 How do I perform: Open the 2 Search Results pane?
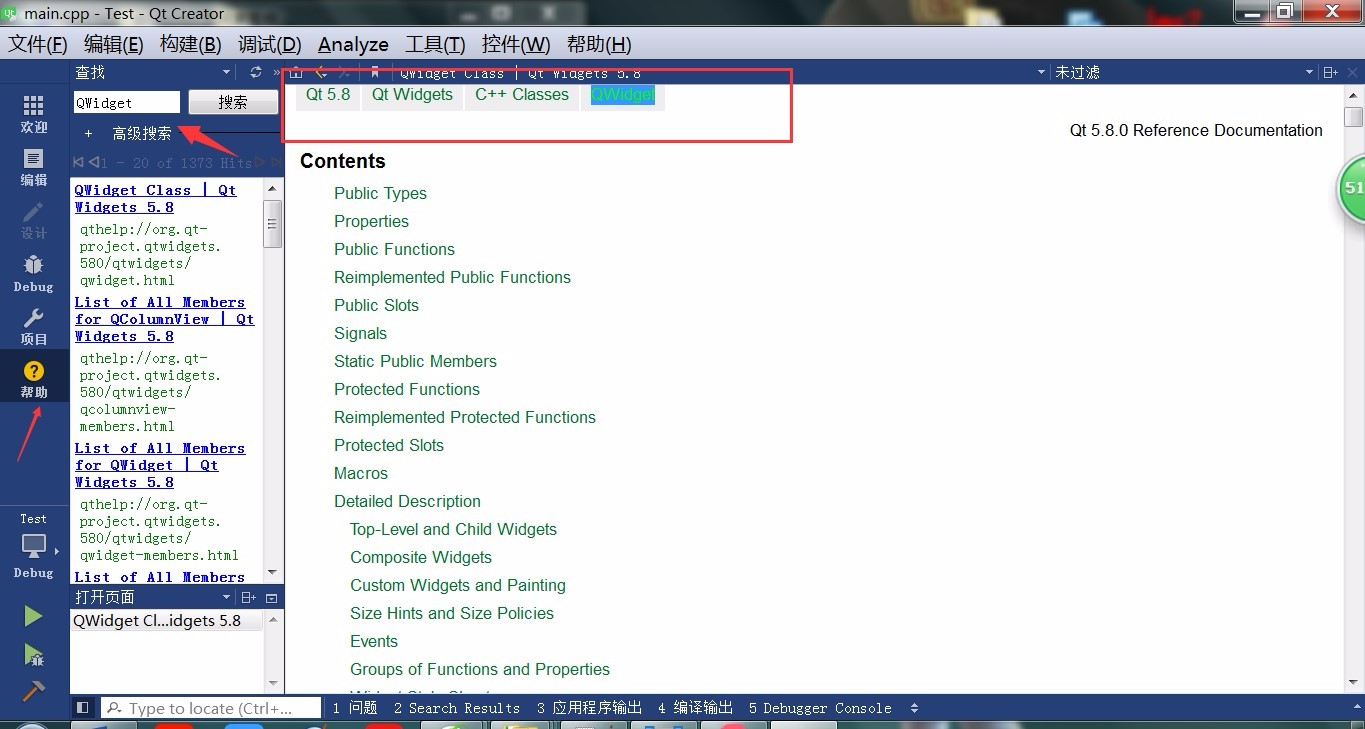pyautogui.click(x=457, y=708)
